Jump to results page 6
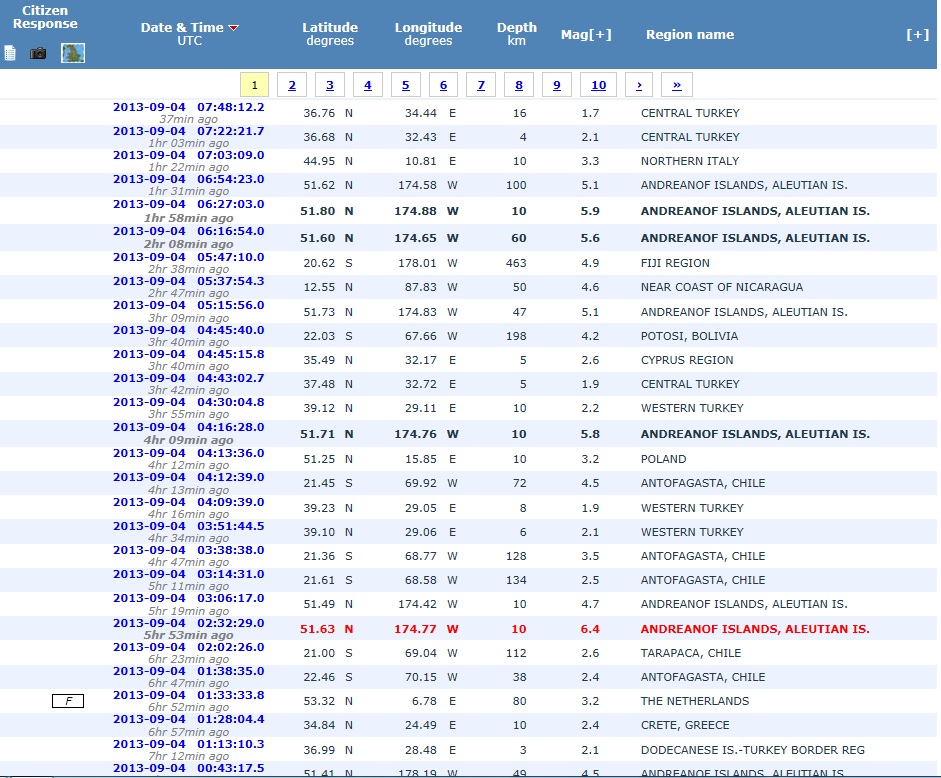941x778 pixels. [x=443, y=85]
